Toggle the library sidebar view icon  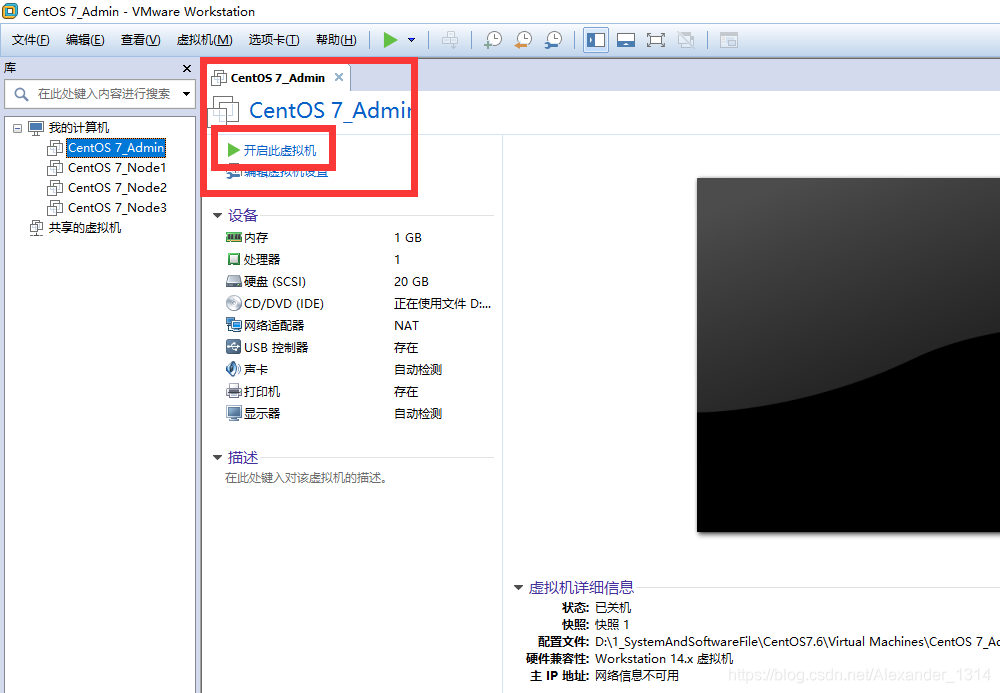(x=596, y=40)
